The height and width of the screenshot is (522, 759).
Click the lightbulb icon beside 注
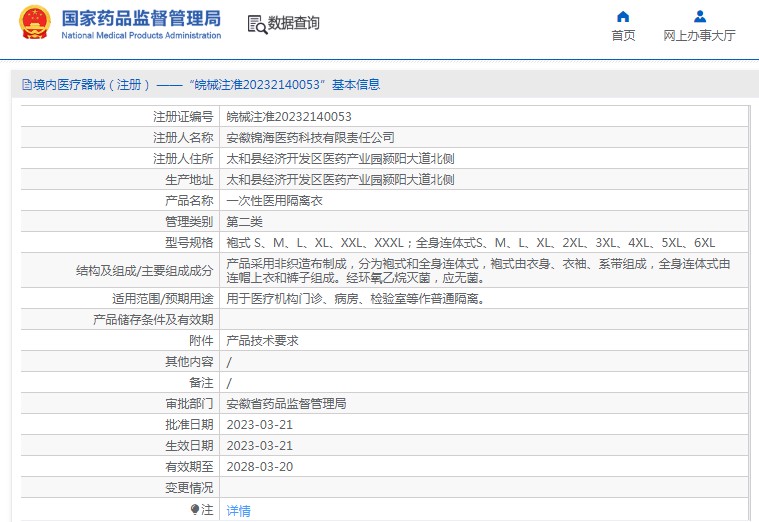[x=195, y=509]
